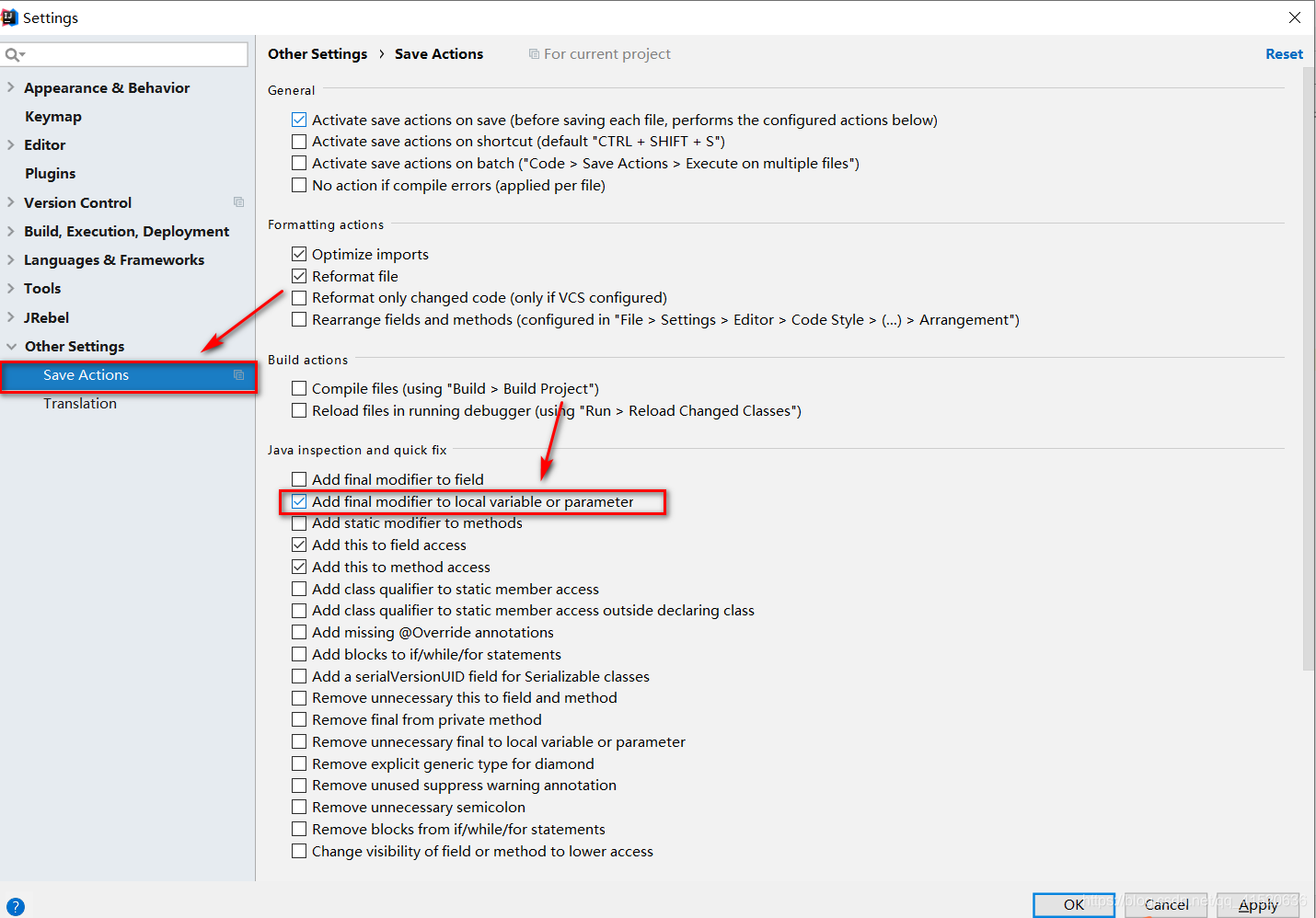This screenshot has height=918, width=1316.
Task: Expand the Tools tree arrow
Action: (x=11, y=288)
